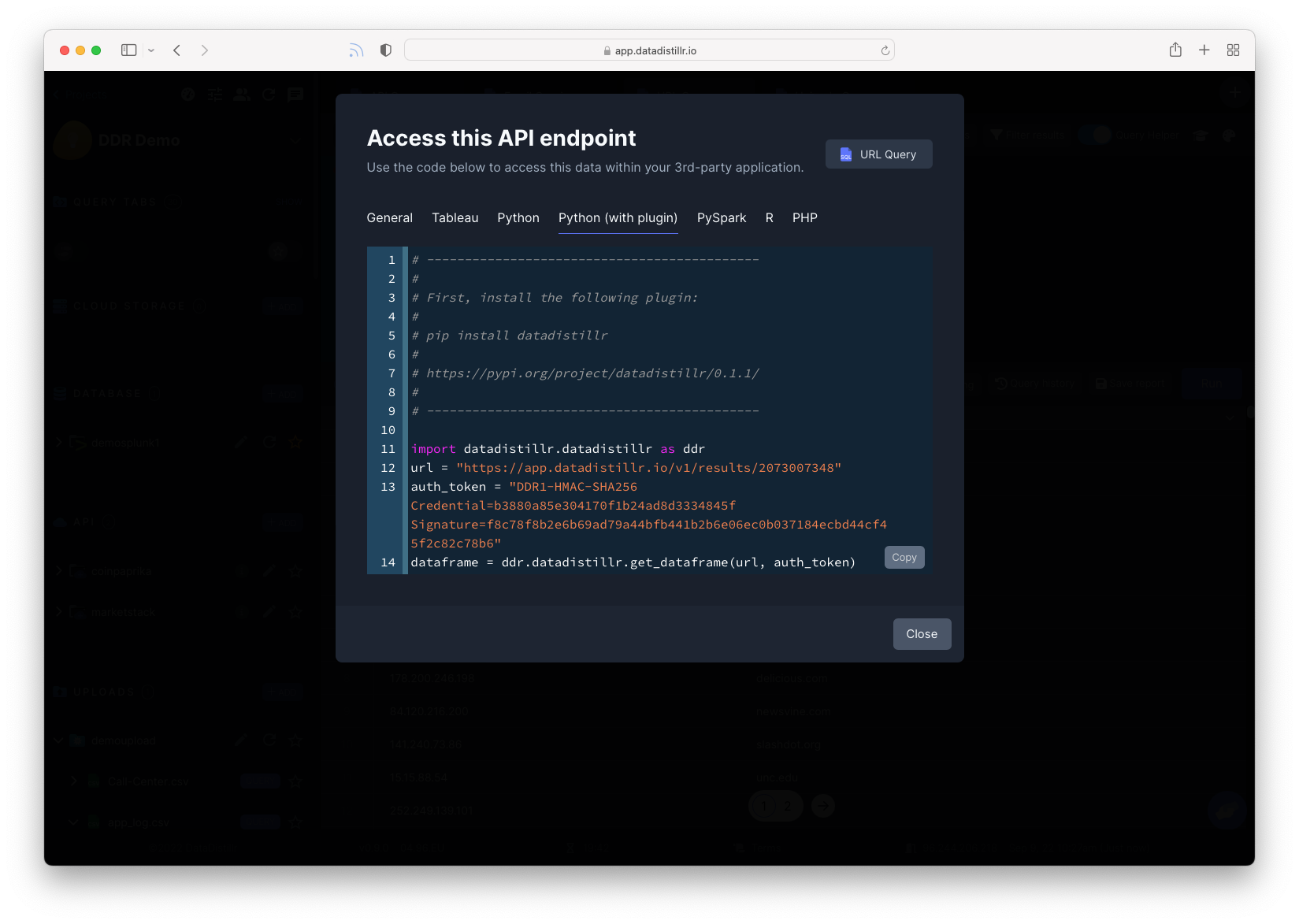Switch to the PySpark tab
Image resolution: width=1299 pixels, height=924 pixels.
(x=722, y=218)
